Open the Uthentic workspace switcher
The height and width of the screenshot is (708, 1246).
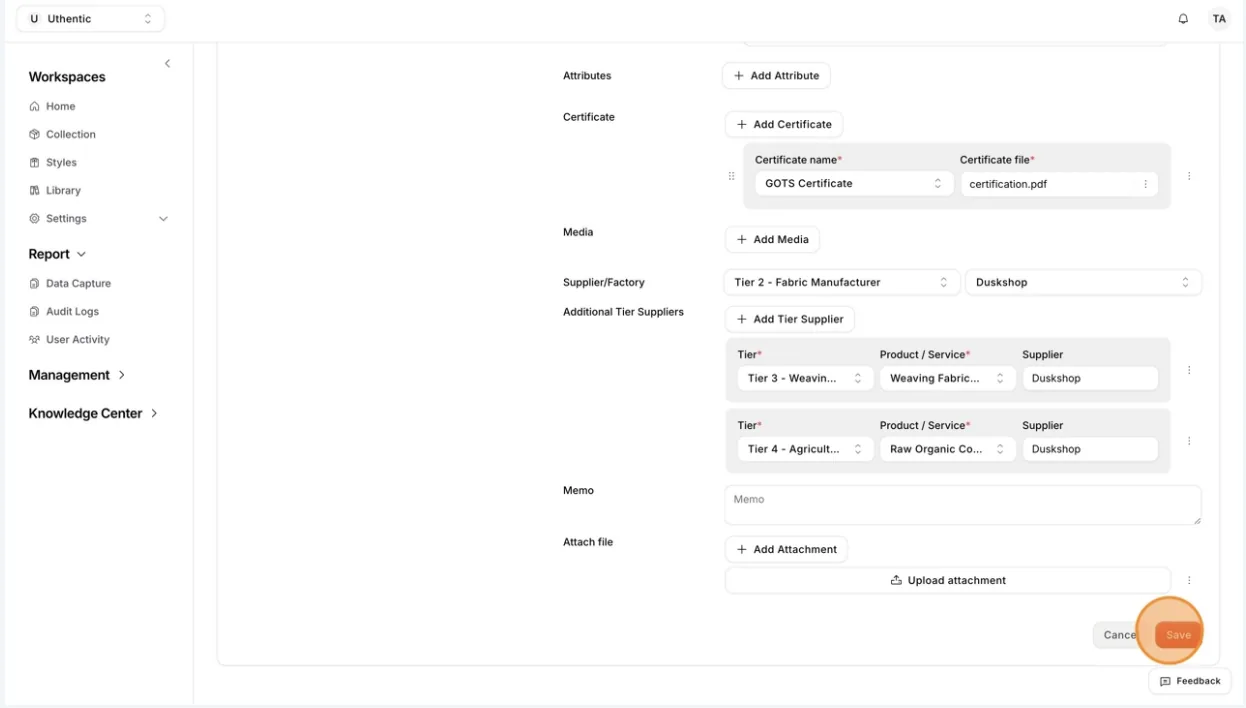(x=91, y=19)
